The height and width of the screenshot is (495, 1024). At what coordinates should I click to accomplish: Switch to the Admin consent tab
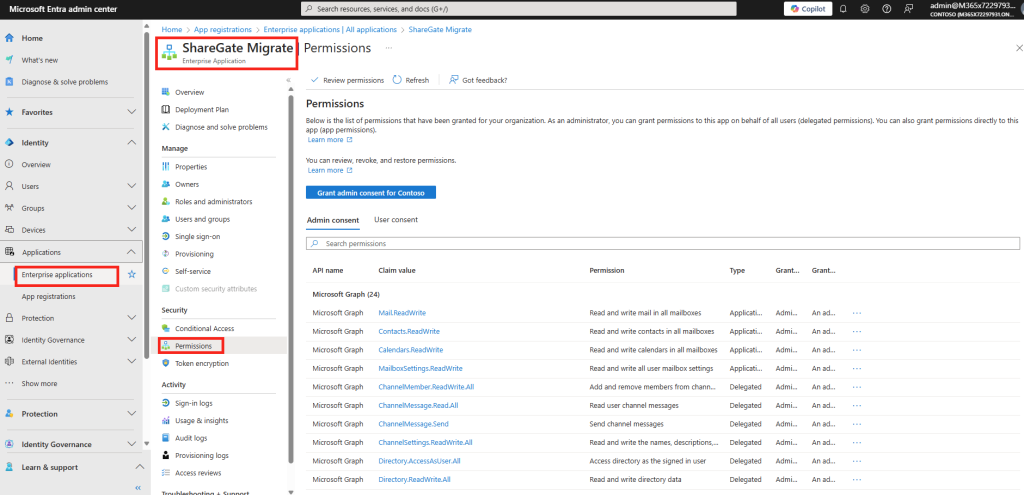332,220
